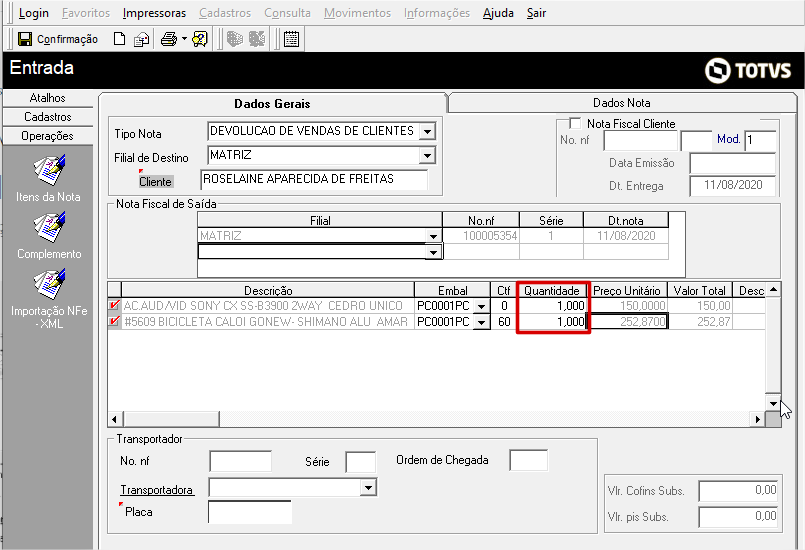Image resolution: width=805 pixels, height=550 pixels.
Task: Click the first greyed grid toolbar icon
Action: coord(235,39)
